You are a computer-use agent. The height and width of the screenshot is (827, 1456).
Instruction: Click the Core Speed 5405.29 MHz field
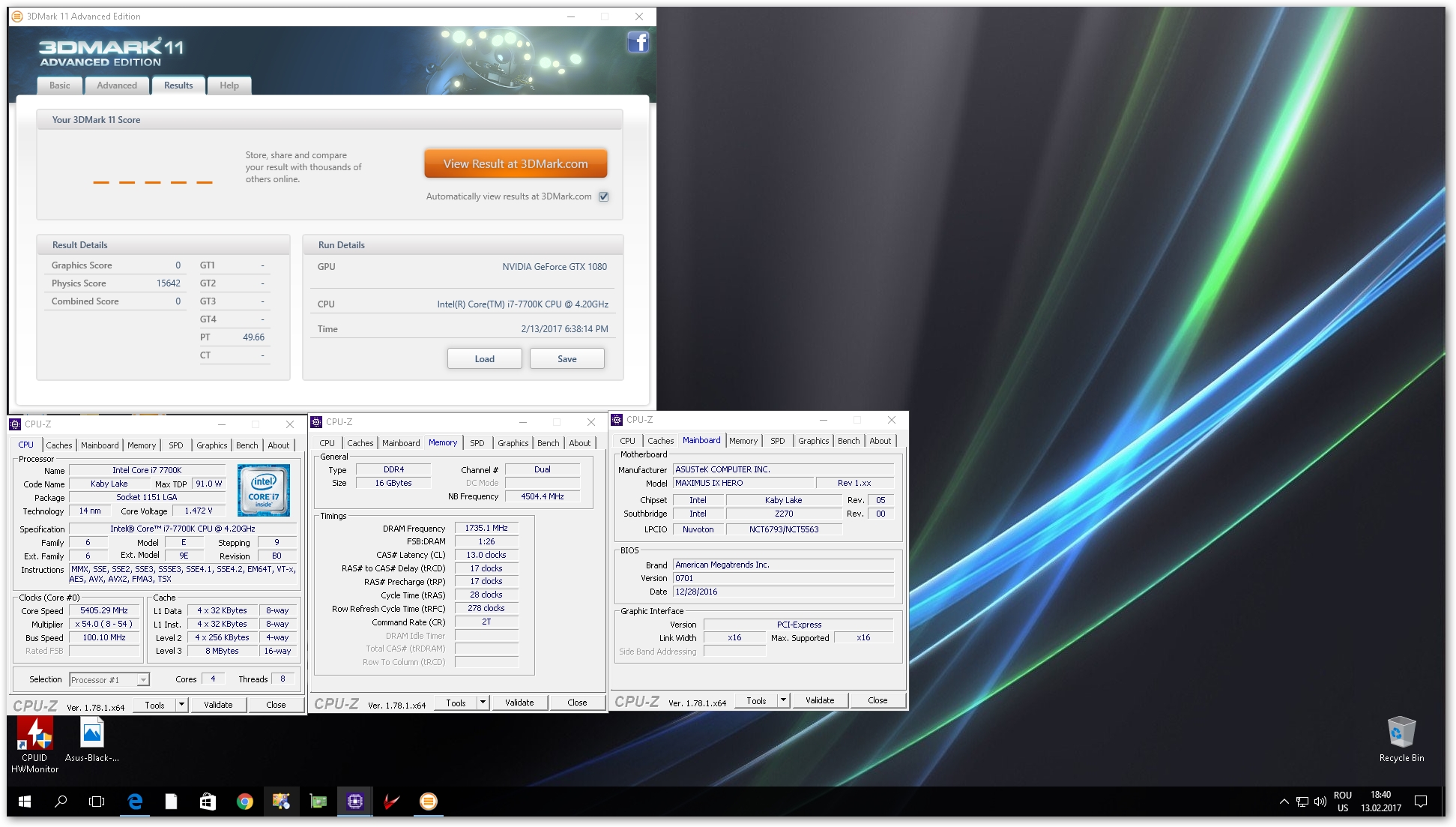(104, 611)
